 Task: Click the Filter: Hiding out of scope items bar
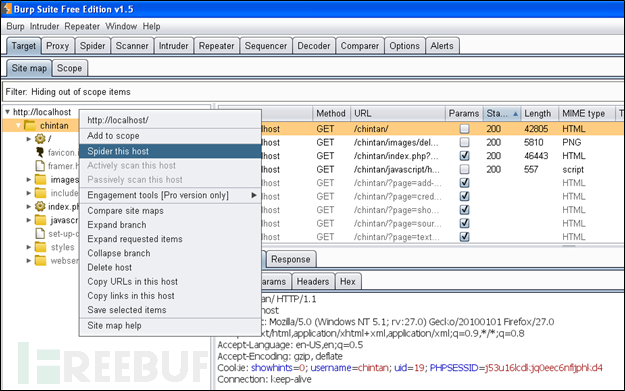click(313, 92)
